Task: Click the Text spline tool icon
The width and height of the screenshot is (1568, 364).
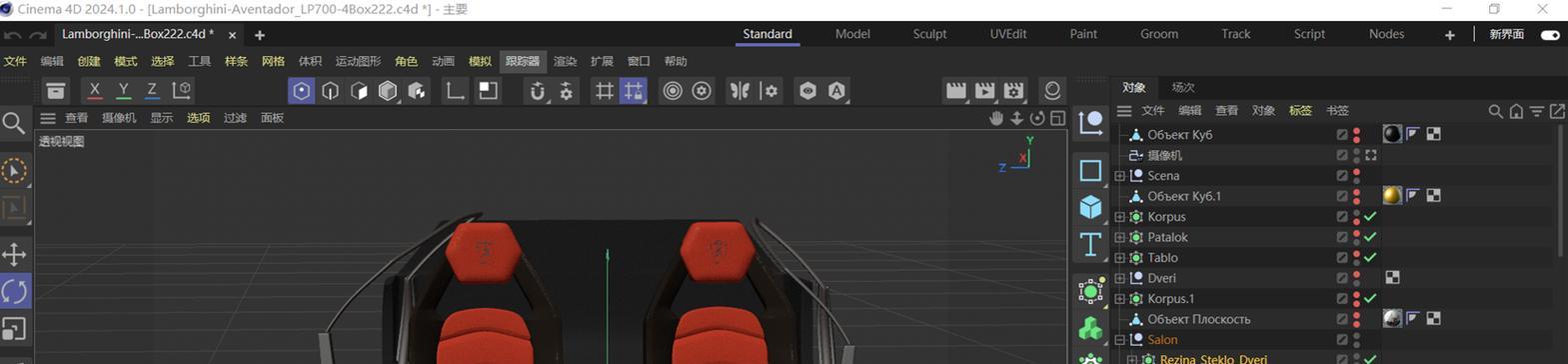Action: pyautogui.click(x=1091, y=244)
